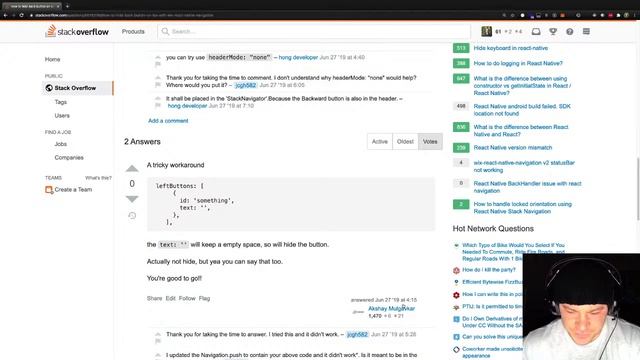Upvote the 'I don't understand why headerMode' comment
The width and height of the screenshot is (640, 360).
pos(158,77)
